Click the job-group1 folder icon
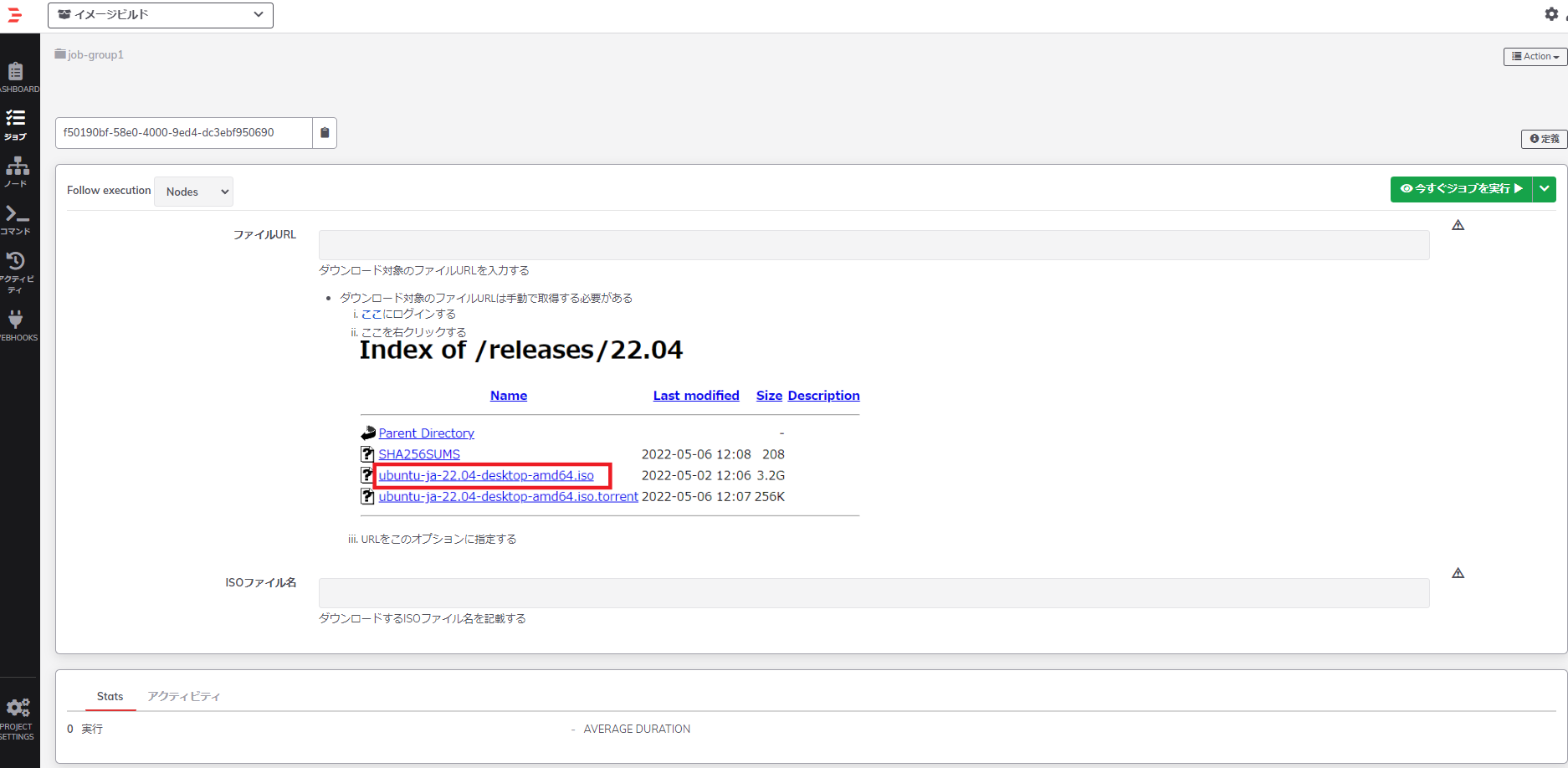Image resolution: width=1568 pixels, height=768 pixels. 60,54
